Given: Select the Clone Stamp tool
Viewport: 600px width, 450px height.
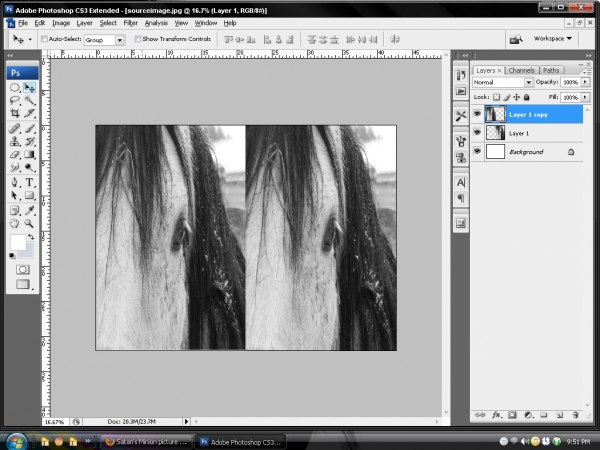Looking at the screenshot, I should [15, 142].
